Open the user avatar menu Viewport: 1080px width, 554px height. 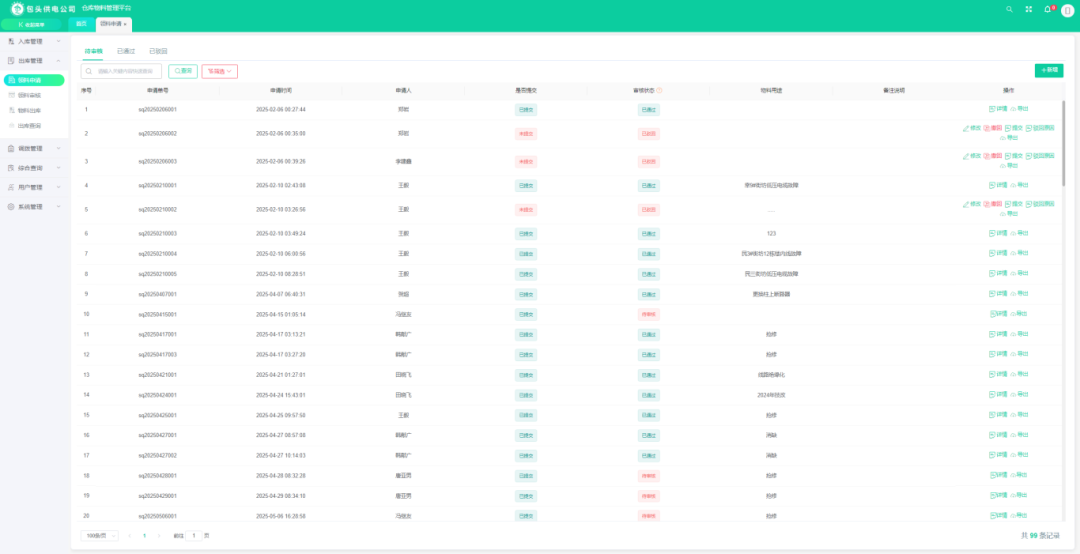(1067, 10)
